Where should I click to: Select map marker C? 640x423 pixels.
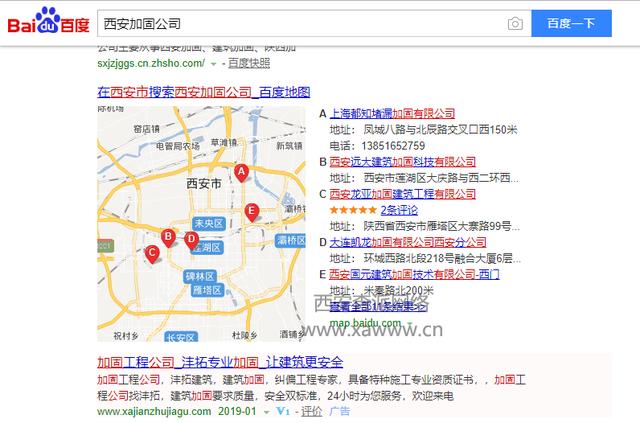tap(152, 254)
